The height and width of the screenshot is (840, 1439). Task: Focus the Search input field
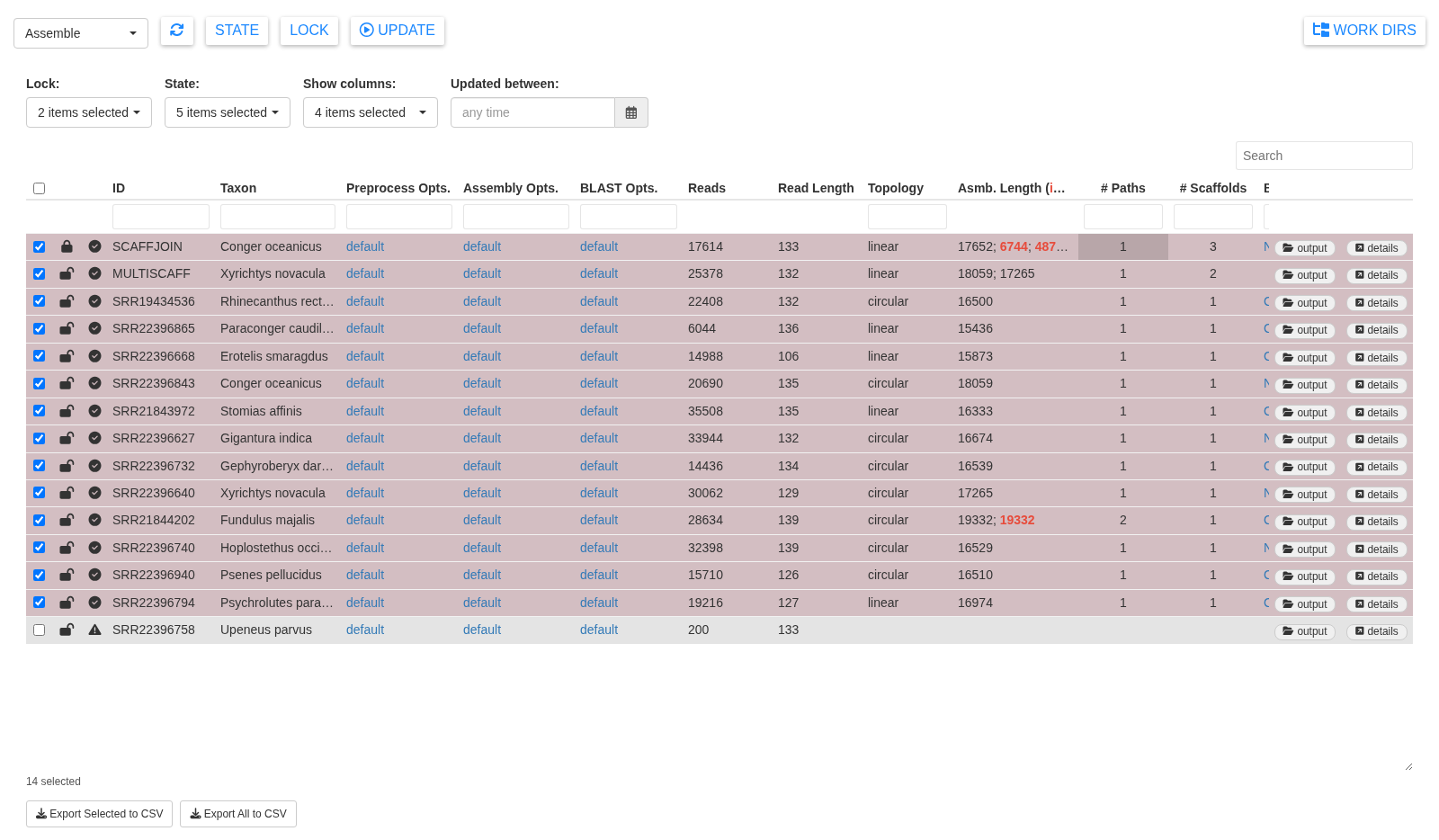click(1324, 156)
